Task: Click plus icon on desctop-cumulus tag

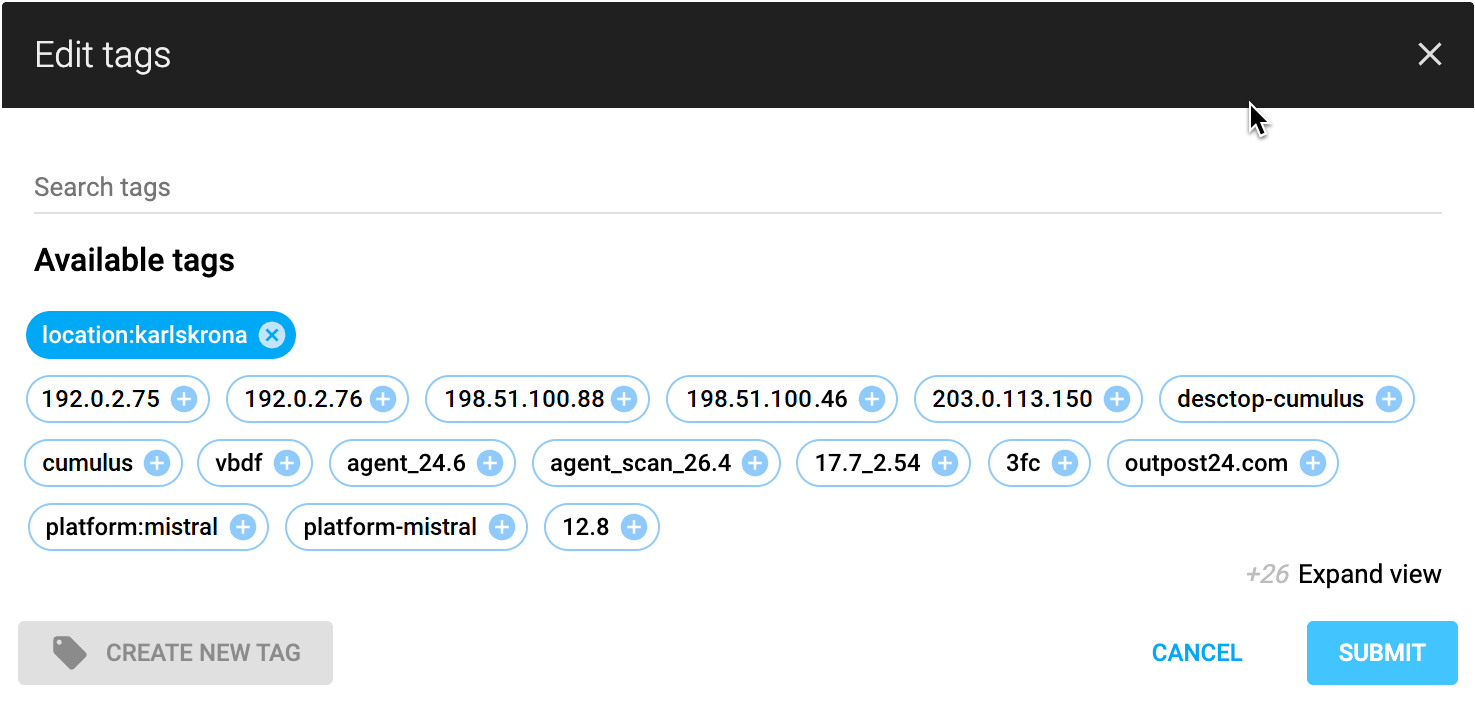Action: tap(1388, 400)
